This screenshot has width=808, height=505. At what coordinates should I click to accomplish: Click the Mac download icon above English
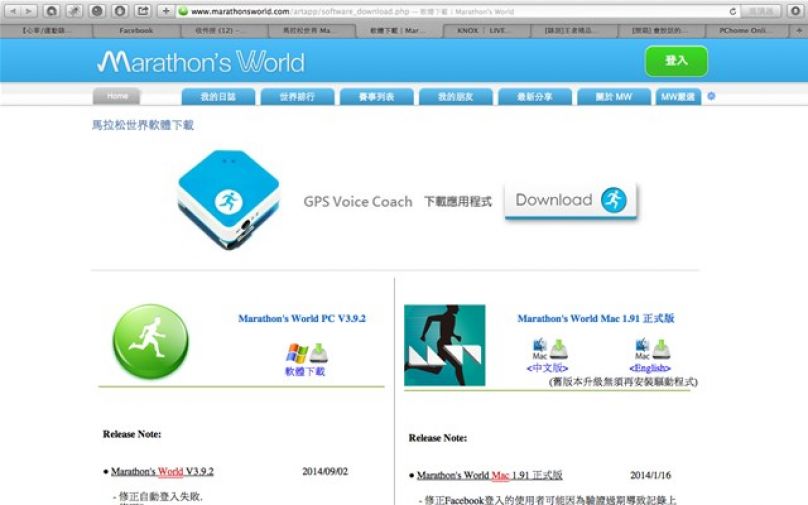click(652, 349)
